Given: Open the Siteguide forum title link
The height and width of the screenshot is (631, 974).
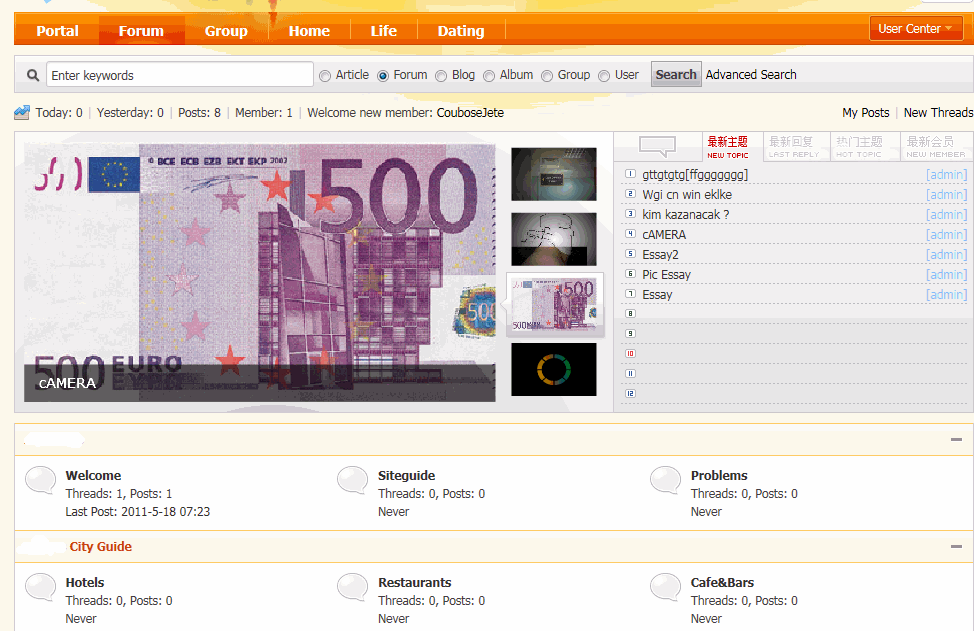Looking at the screenshot, I should tap(407, 476).
